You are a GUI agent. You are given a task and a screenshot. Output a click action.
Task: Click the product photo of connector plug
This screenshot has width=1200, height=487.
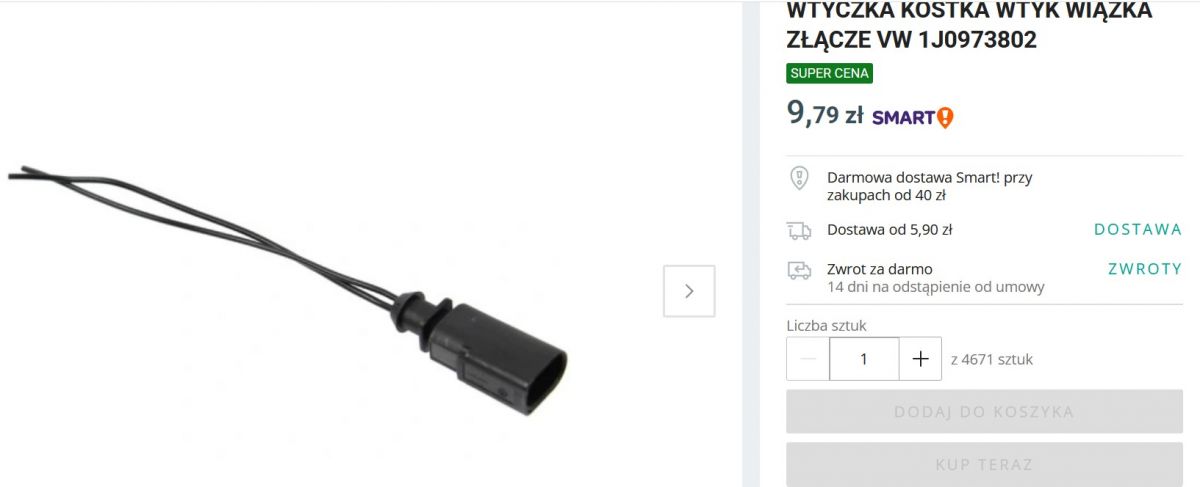point(290,292)
